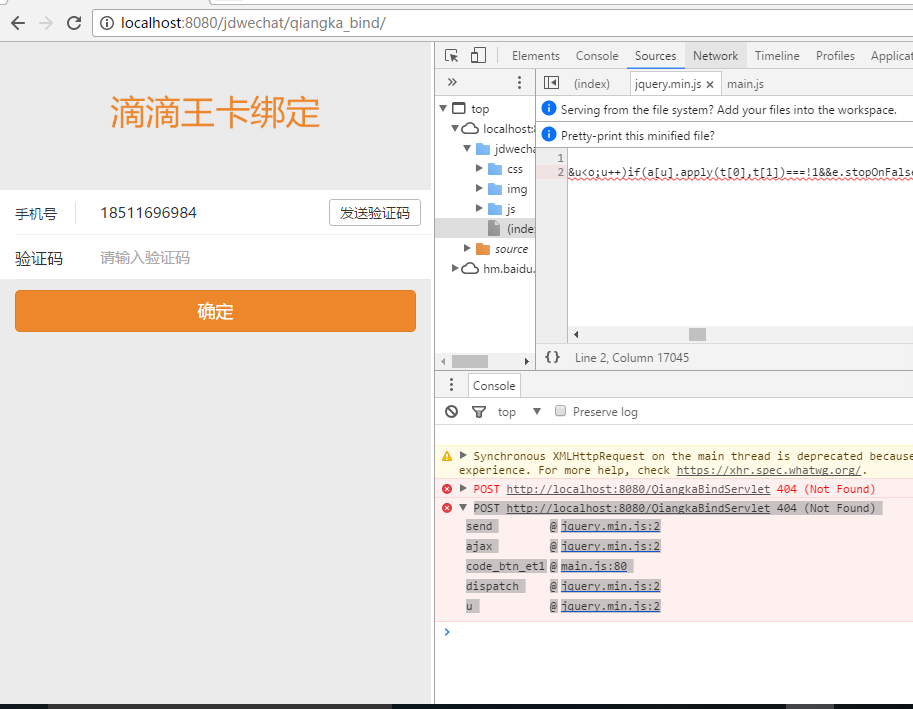Image resolution: width=913 pixels, height=709 pixels.
Task: Expand the collapsed first POST error arrow
Action: [x=463, y=488]
